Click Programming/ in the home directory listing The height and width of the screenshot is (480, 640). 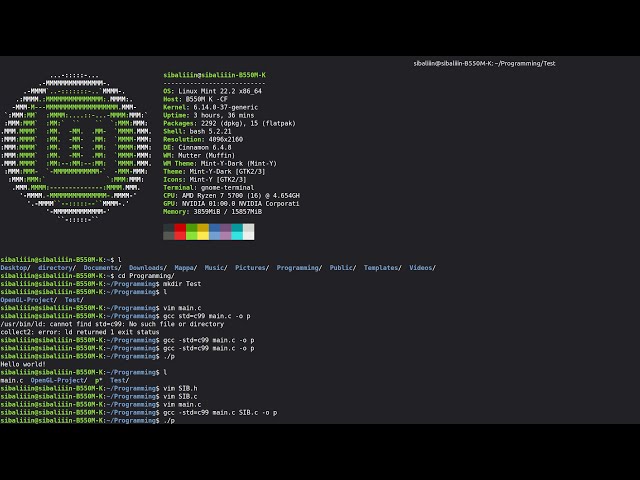pyautogui.click(x=299, y=268)
